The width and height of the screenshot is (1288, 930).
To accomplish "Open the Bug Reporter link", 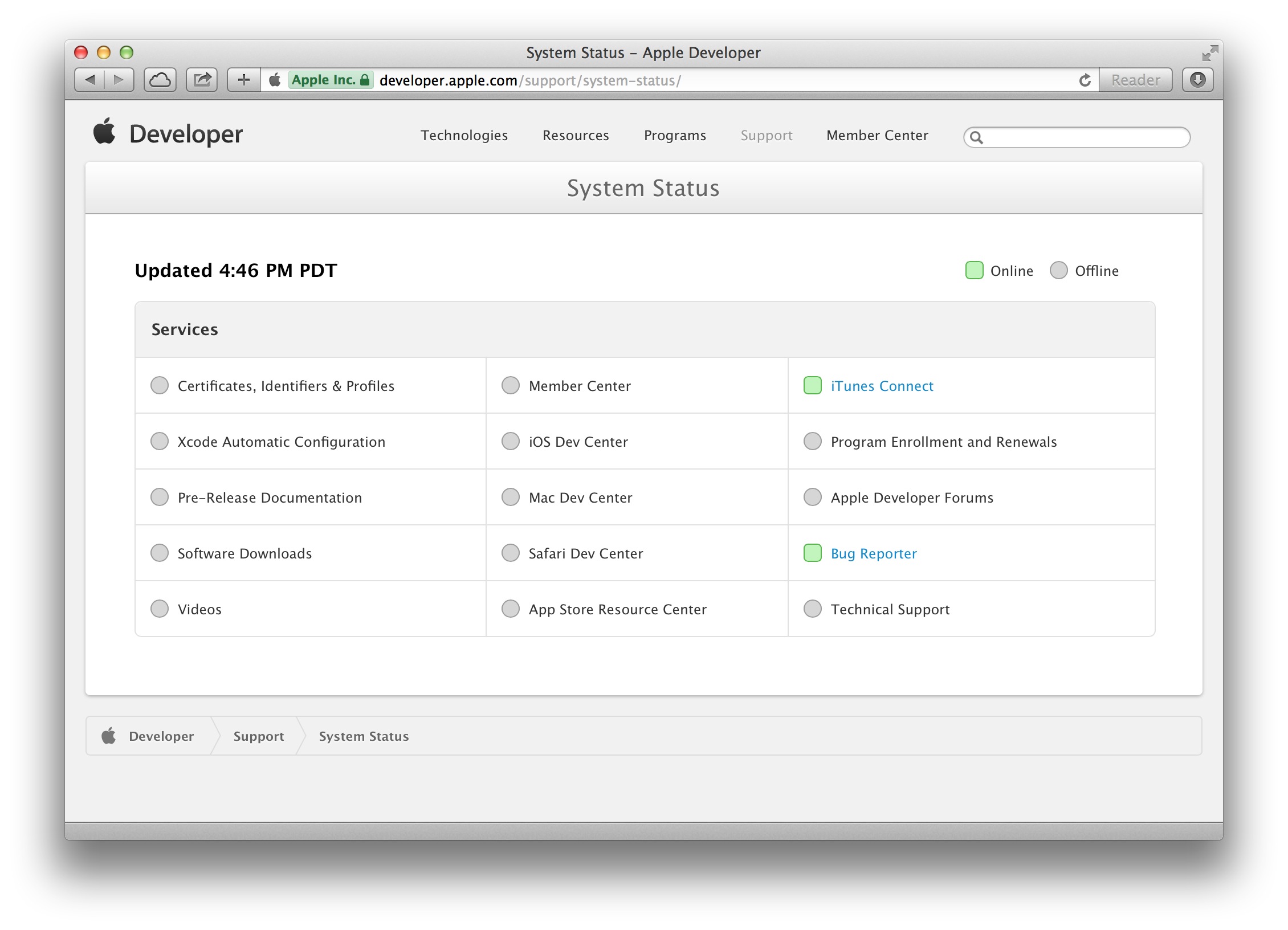I will pos(874,553).
